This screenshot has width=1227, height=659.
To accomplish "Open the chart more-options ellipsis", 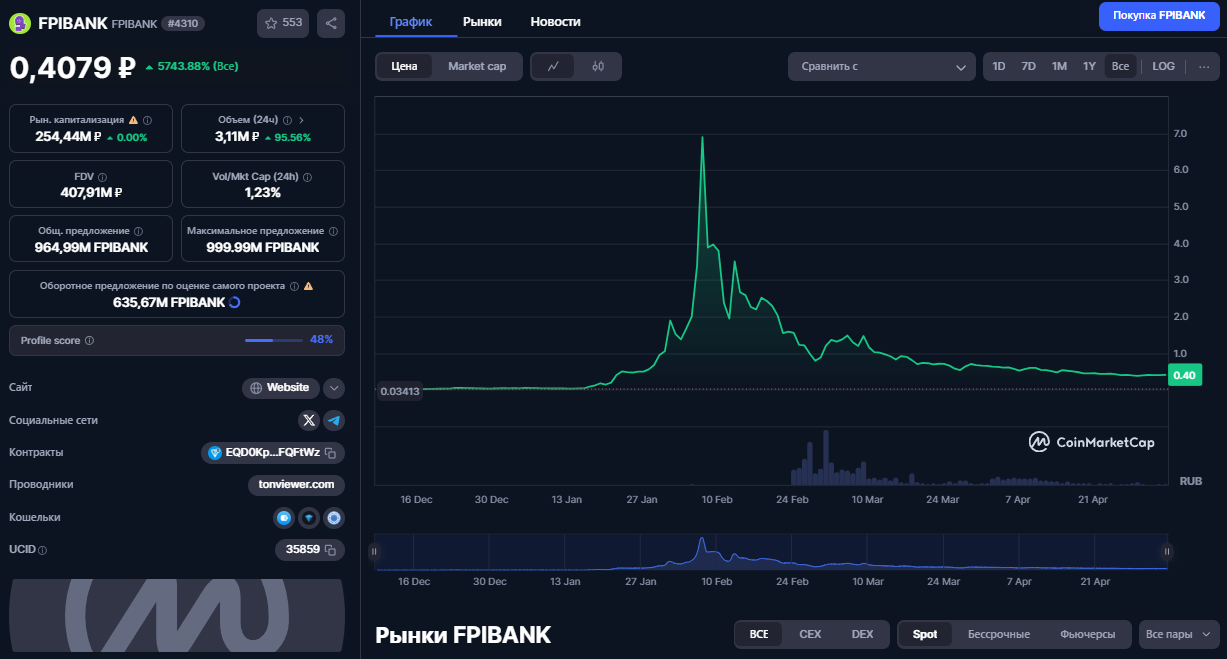I will (1203, 66).
